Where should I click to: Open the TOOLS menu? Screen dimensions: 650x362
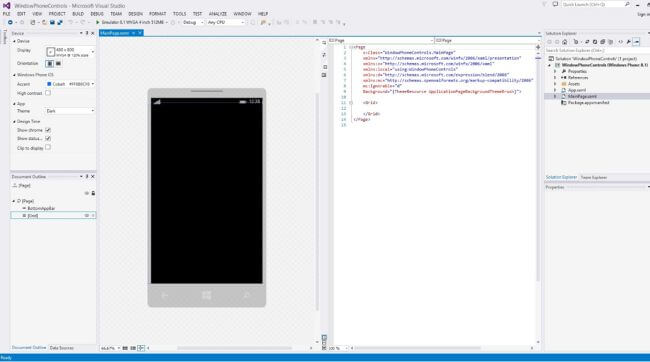(179, 14)
